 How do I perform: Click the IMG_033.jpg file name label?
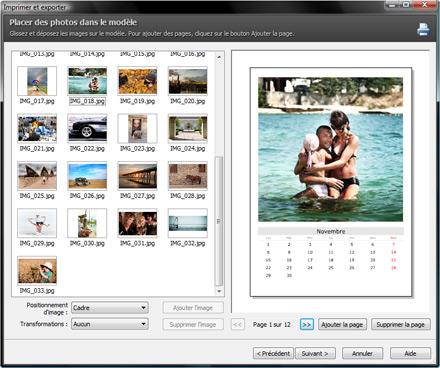tap(37, 291)
